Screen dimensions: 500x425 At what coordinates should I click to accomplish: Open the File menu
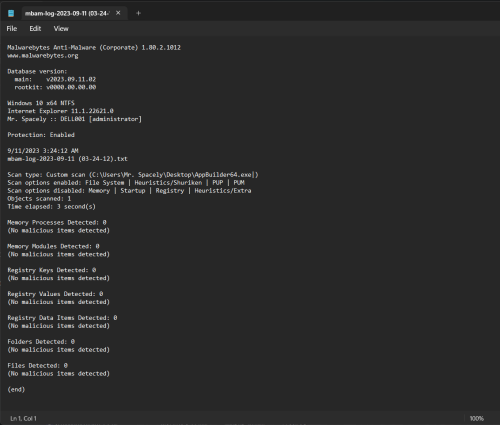pyautogui.click(x=12, y=29)
